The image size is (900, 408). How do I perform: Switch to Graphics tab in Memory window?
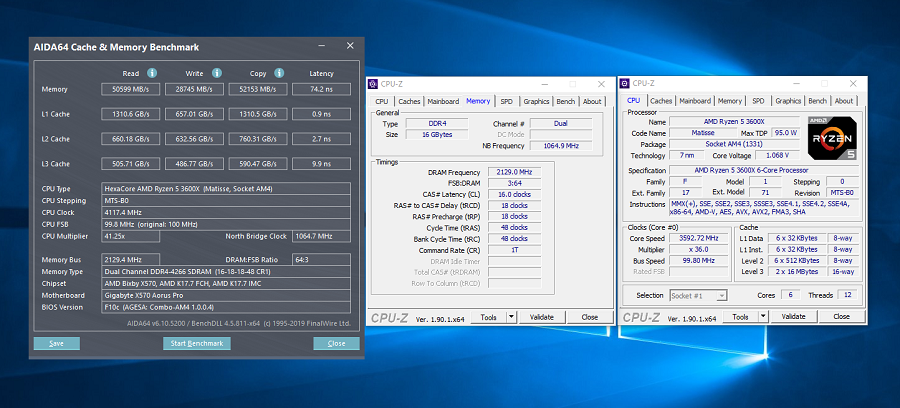pyautogui.click(x=536, y=102)
